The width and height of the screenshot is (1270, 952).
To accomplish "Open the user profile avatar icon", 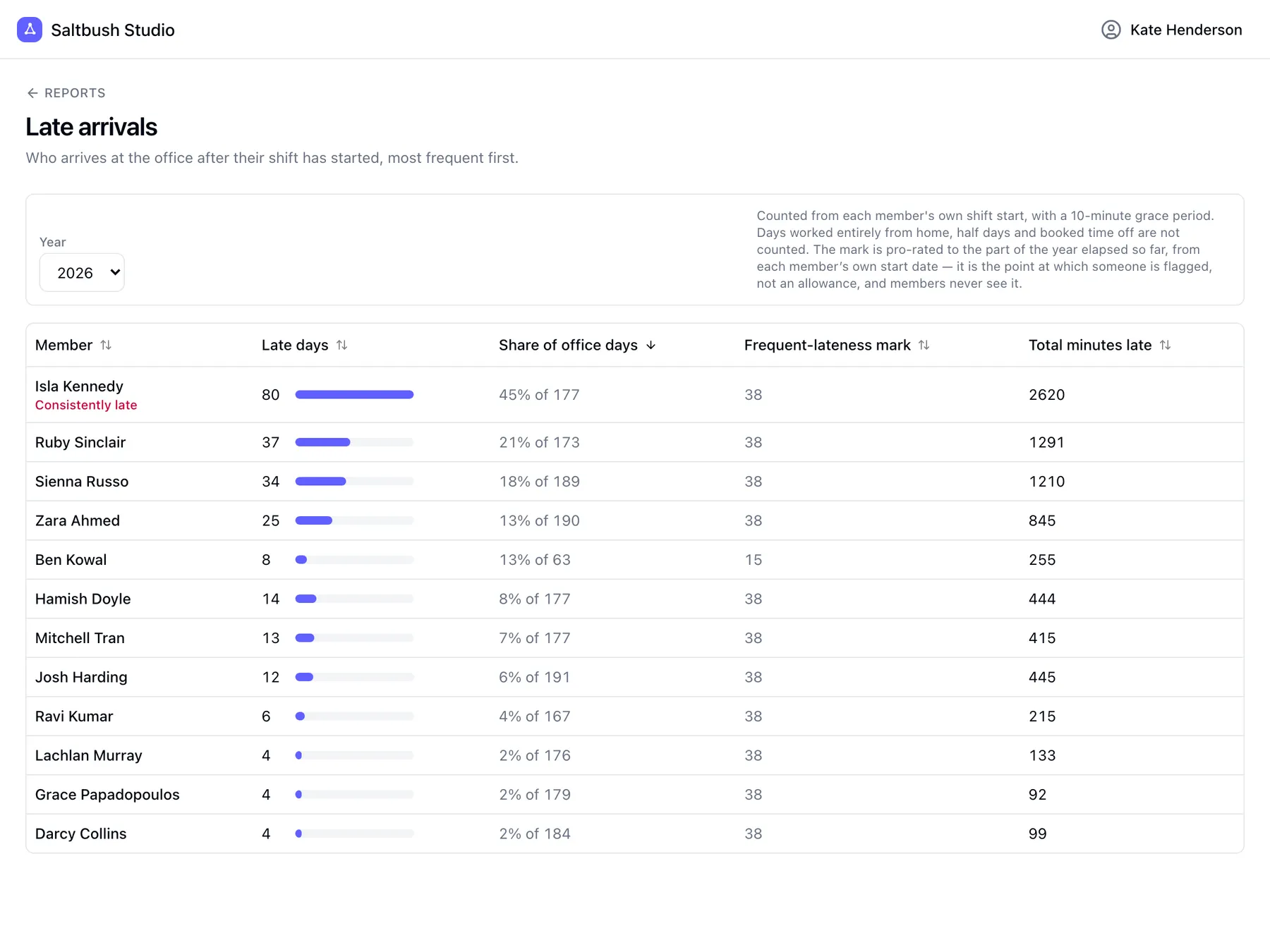I will [1111, 30].
